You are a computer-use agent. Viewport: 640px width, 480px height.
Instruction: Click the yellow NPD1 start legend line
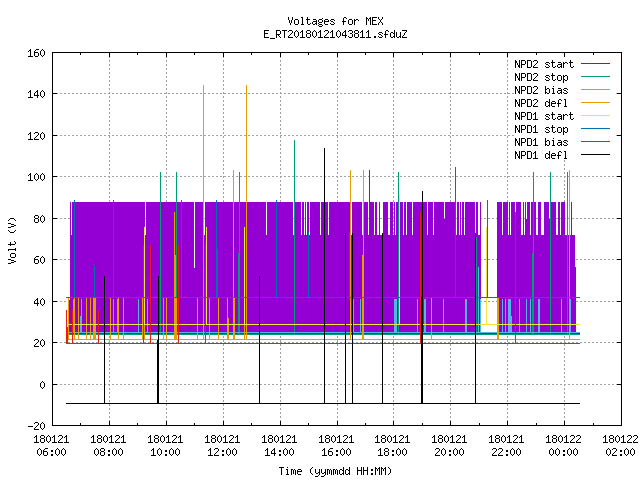click(595, 116)
